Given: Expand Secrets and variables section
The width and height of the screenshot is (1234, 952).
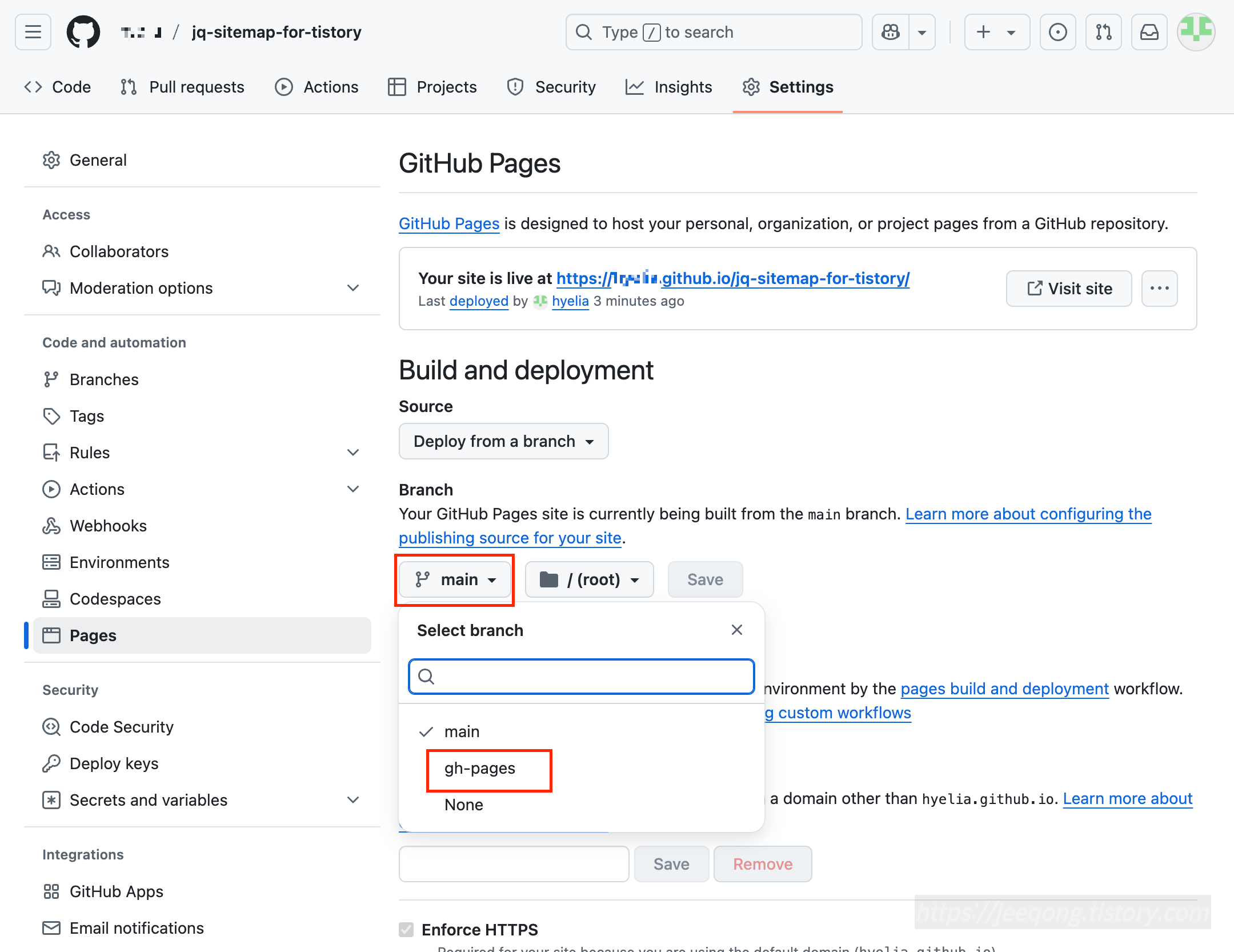Looking at the screenshot, I should pos(353,800).
